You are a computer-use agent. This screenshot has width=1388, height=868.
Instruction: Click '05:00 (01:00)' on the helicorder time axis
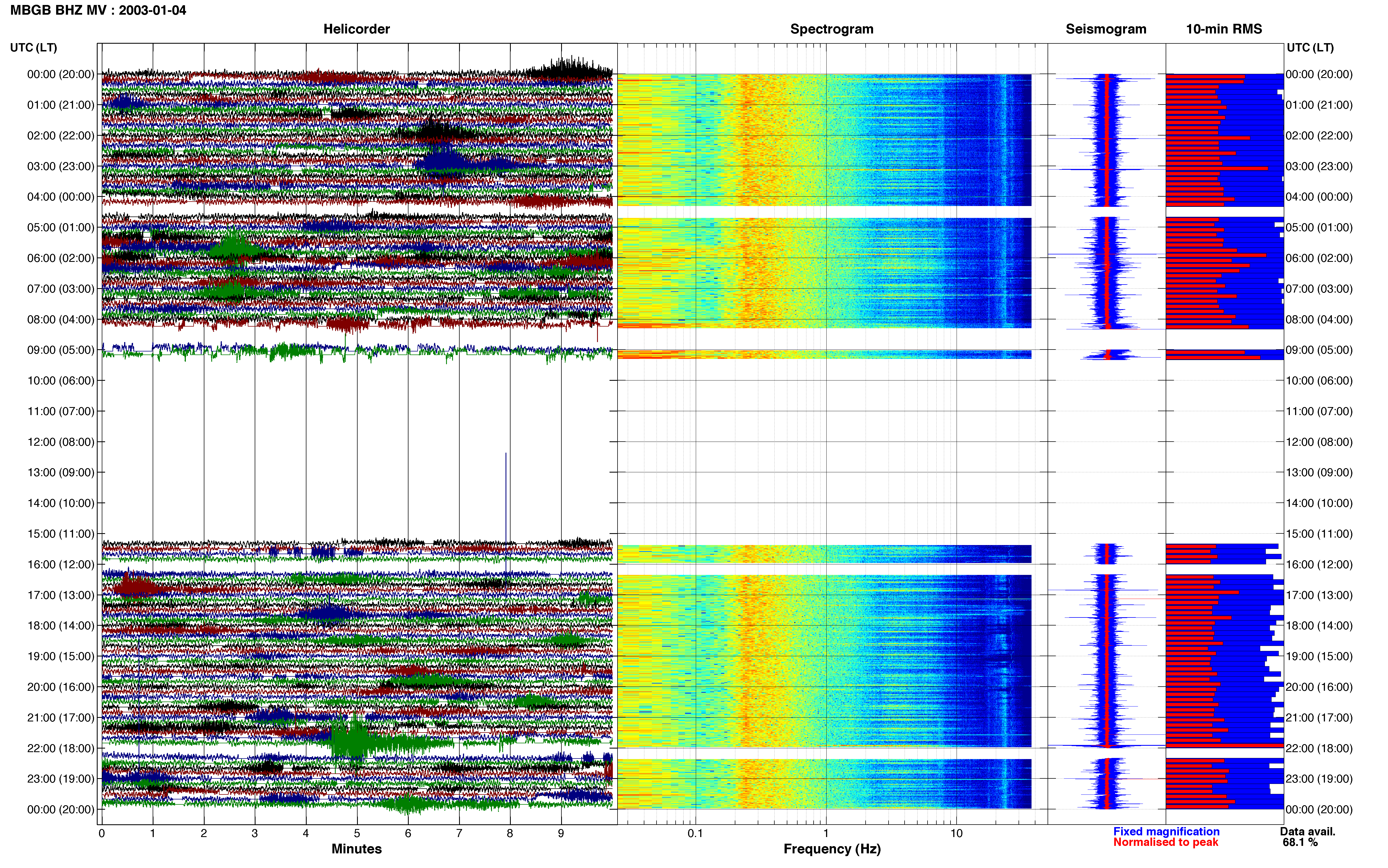(61, 227)
